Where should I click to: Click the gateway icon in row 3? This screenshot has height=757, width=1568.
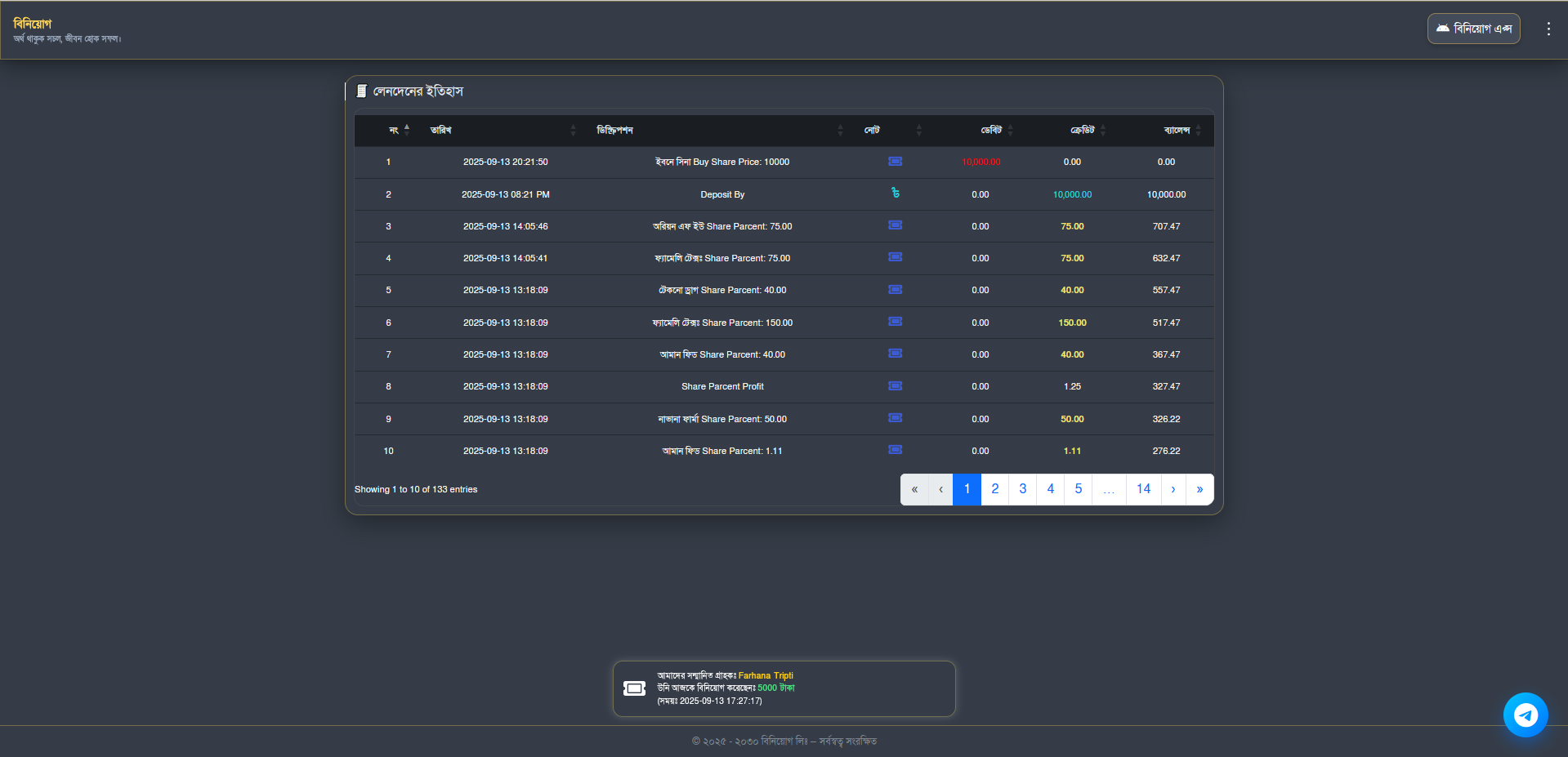(895, 225)
